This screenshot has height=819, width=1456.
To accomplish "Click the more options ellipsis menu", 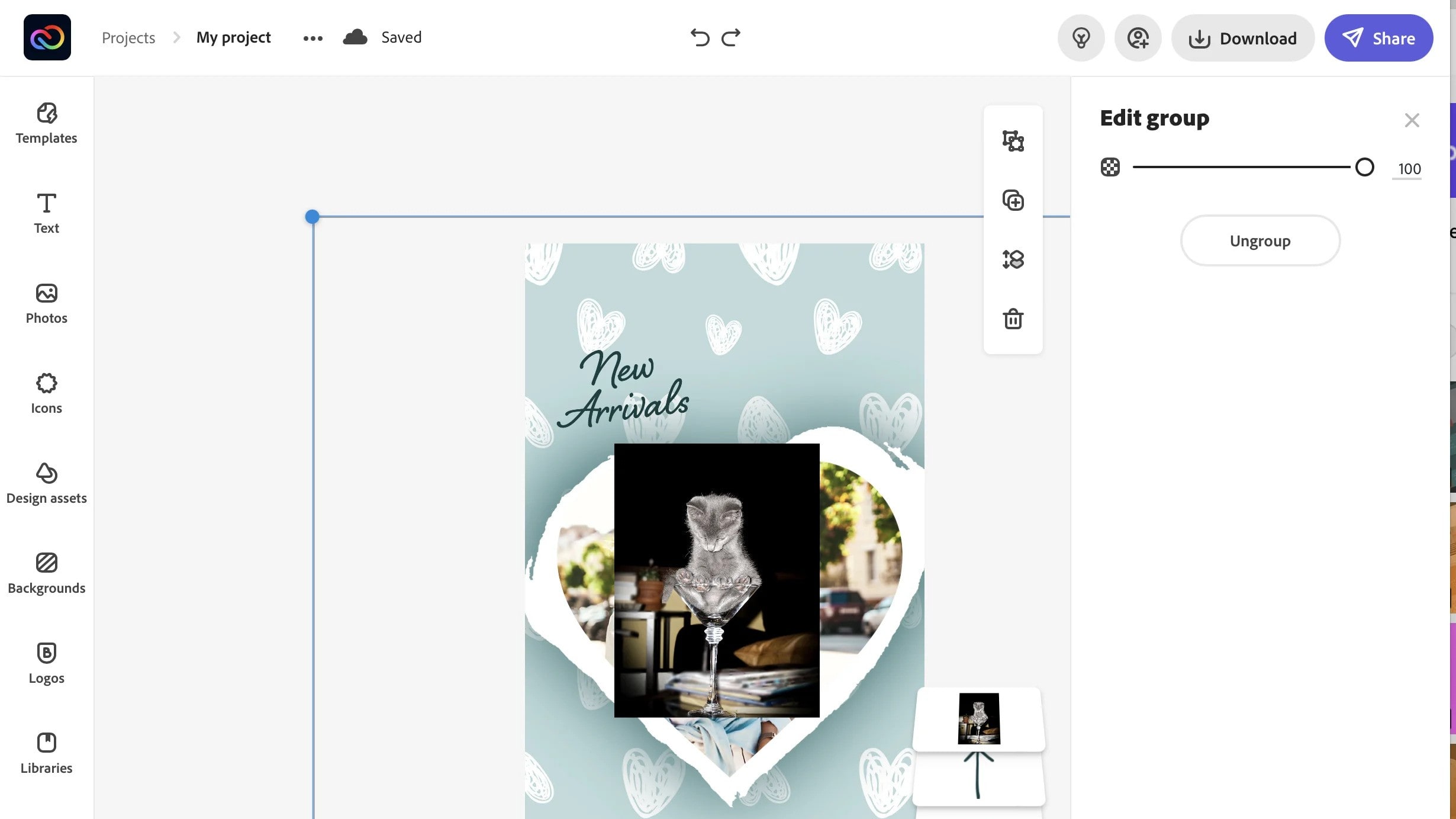I will pyautogui.click(x=312, y=38).
